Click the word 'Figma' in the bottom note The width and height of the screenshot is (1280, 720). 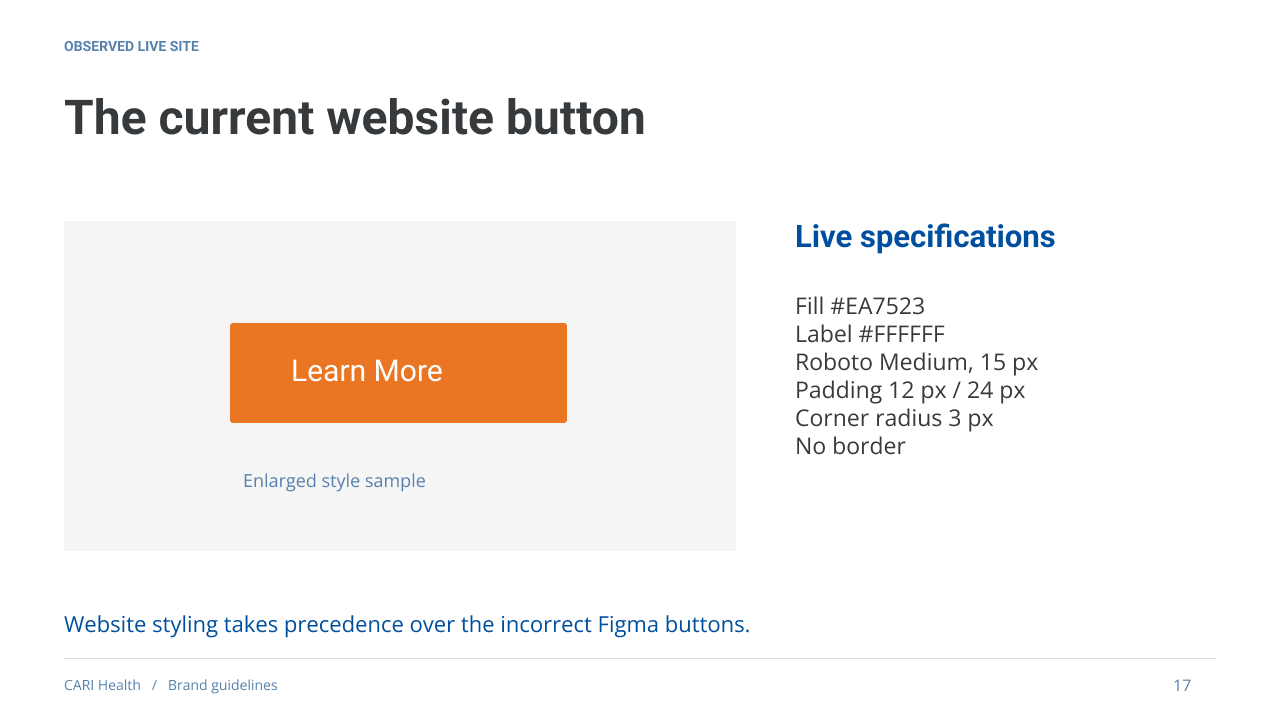coord(628,625)
